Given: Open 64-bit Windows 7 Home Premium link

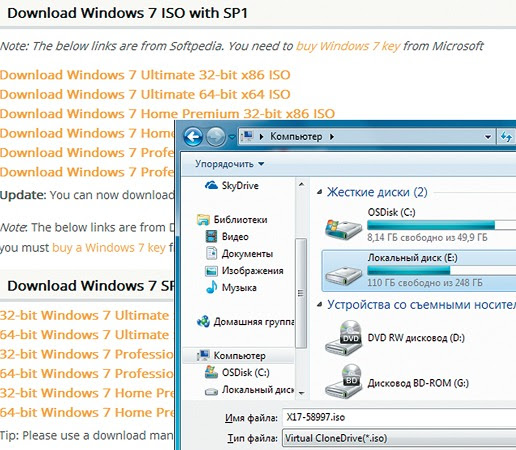Looking at the screenshot, I should pos(87,412).
